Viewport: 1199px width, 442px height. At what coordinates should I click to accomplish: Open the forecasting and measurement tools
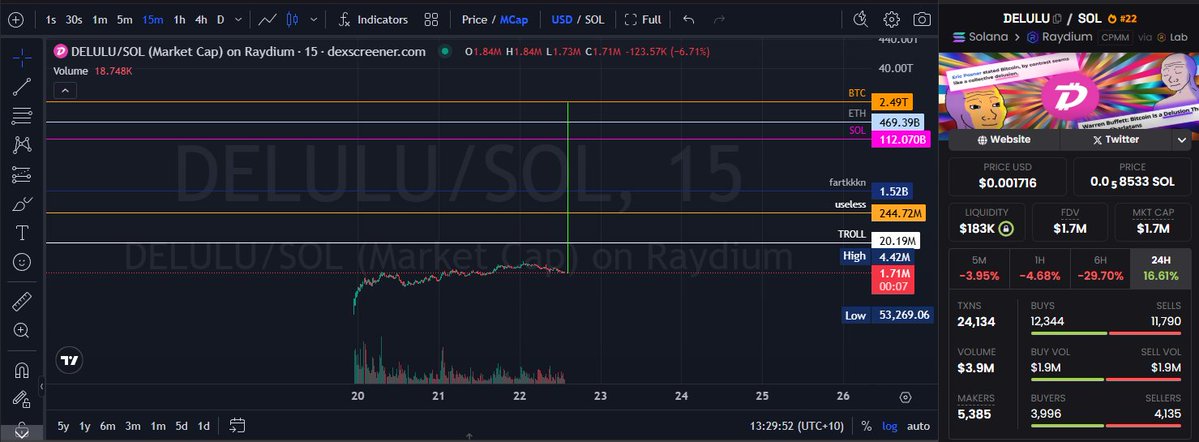[22, 174]
